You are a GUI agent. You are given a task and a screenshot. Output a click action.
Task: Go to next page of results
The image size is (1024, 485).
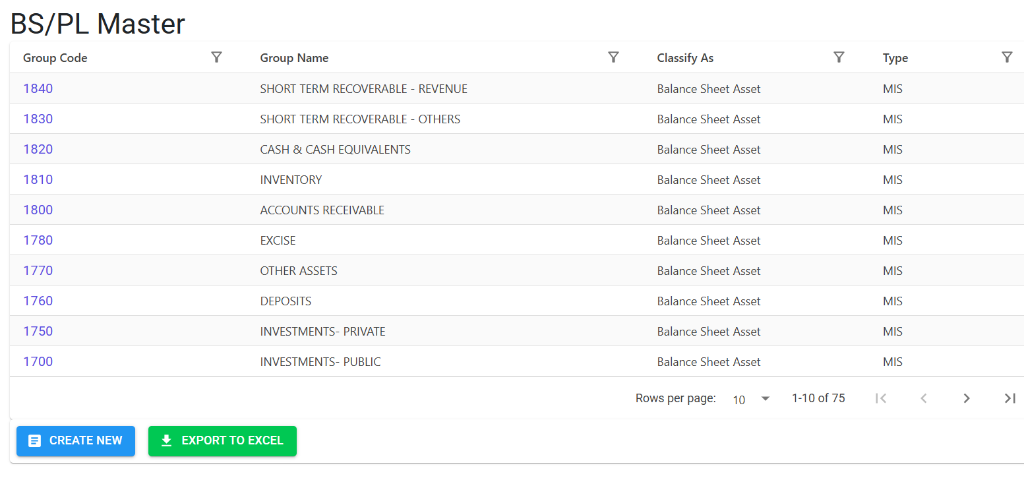point(967,398)
